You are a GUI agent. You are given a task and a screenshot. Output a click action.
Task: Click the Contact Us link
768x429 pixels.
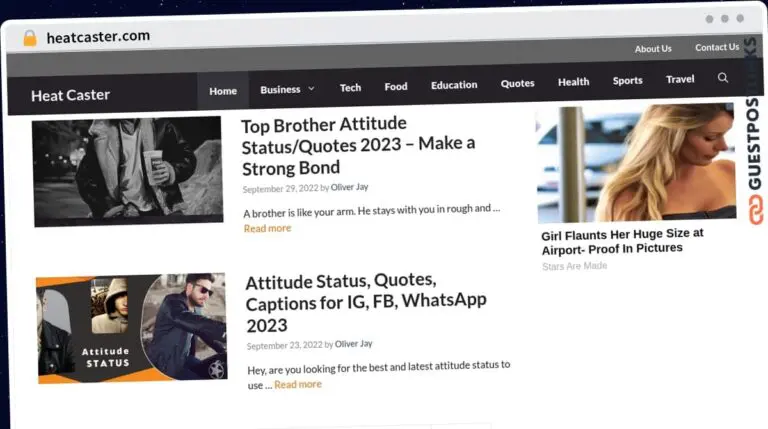[717, 47]
